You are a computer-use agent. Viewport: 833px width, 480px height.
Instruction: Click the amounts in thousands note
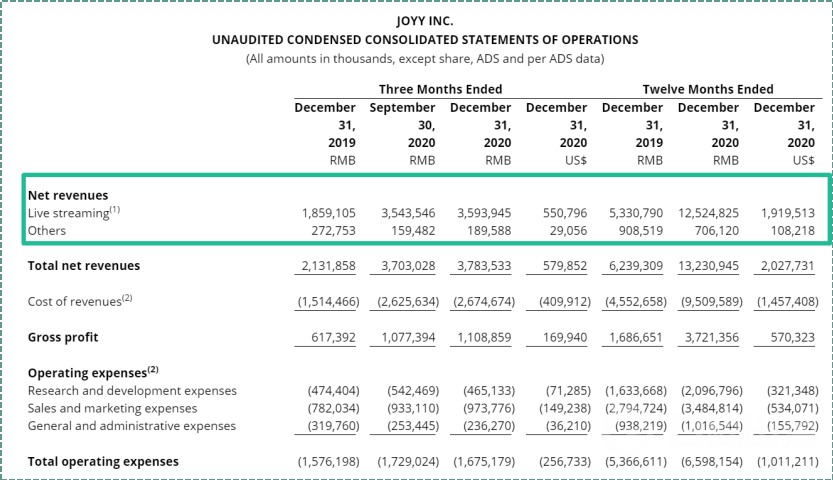tap(425, 59)
